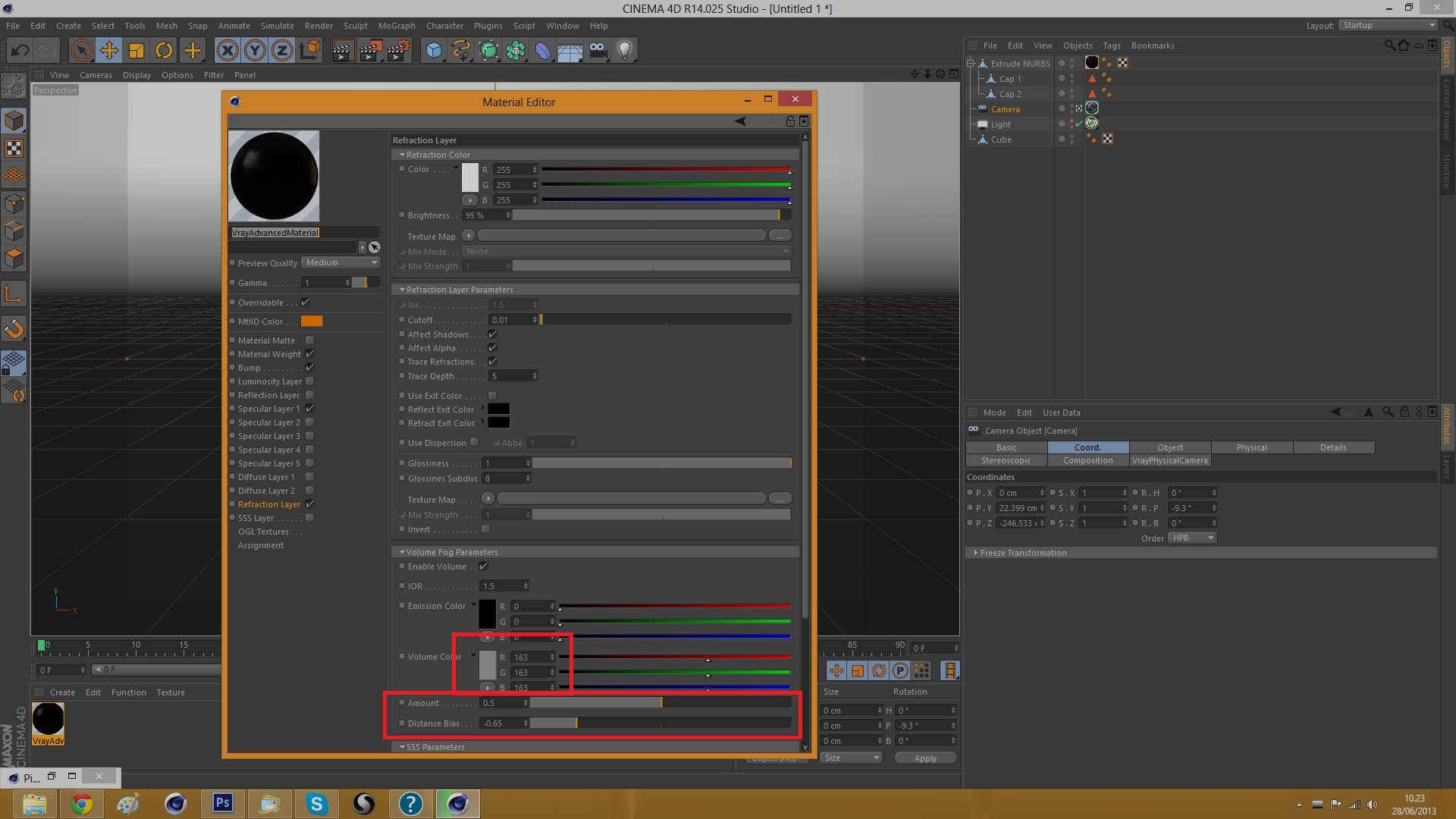Open the Preview Quality dropdown

[341, 262]
